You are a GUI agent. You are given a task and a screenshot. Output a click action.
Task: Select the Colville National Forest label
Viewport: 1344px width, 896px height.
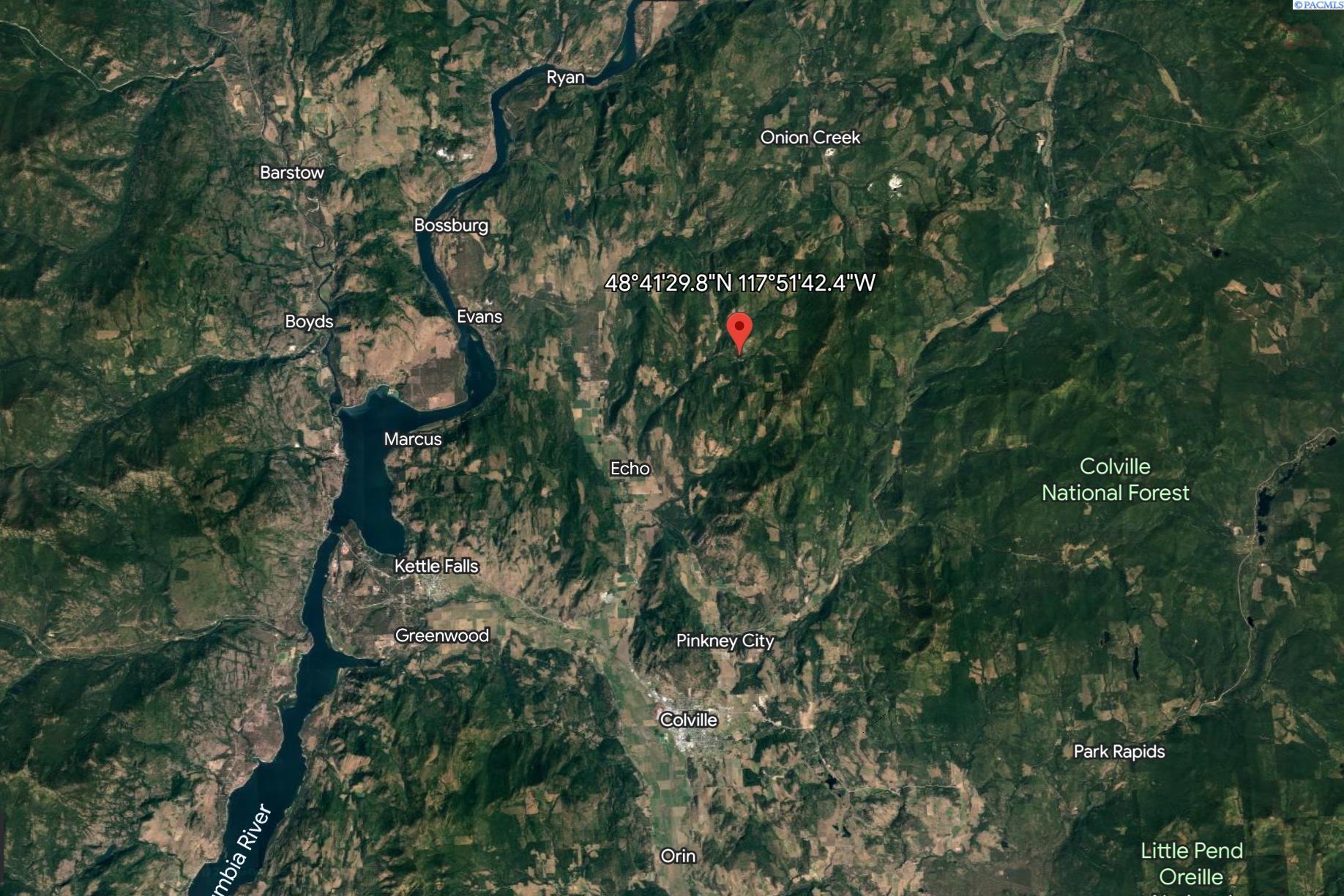pyautogui.click(x=1116, y=479)
